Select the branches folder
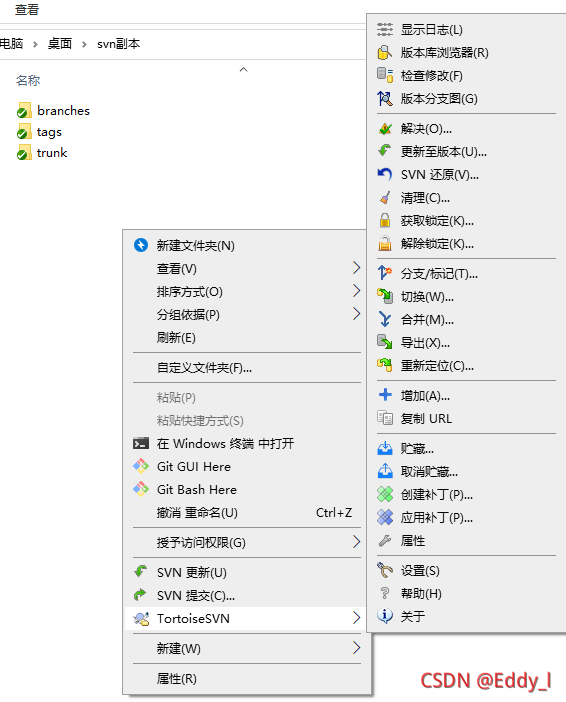The image size is (566, 702). 53,111
